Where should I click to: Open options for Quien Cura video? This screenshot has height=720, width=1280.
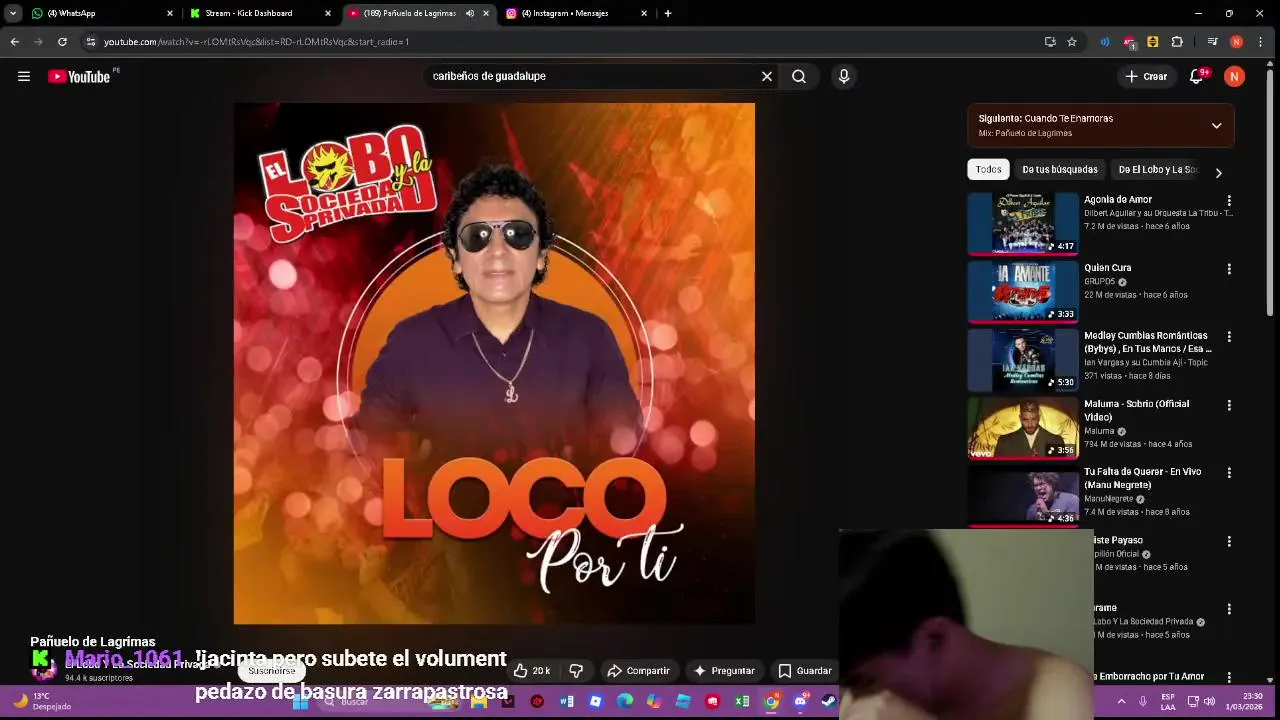pos(1229,269)
